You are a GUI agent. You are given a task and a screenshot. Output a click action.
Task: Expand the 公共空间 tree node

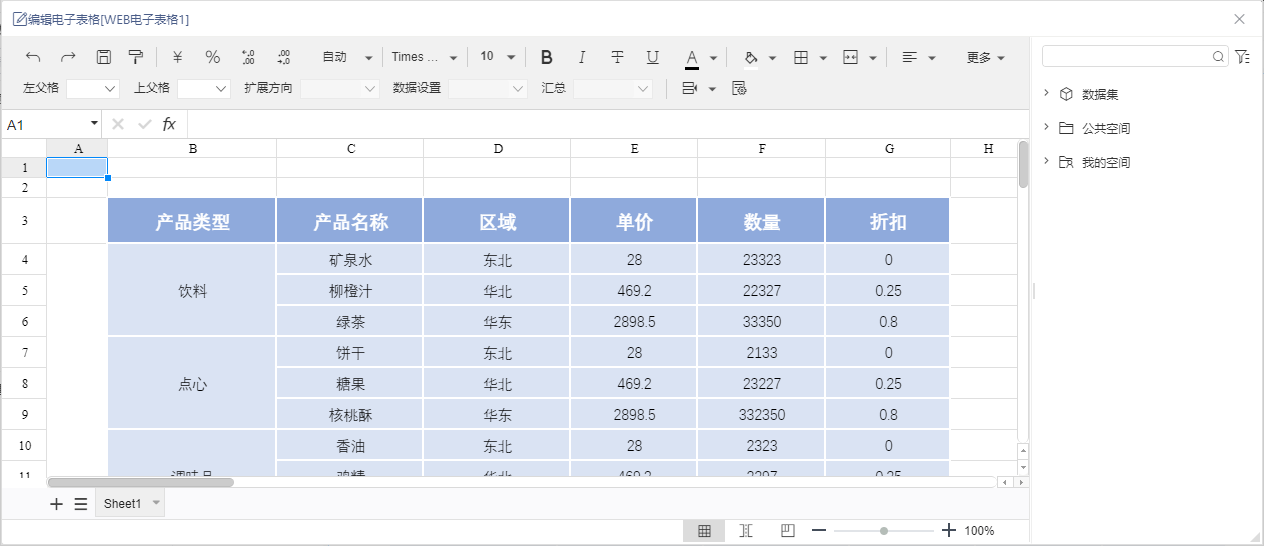[1046, 127]
